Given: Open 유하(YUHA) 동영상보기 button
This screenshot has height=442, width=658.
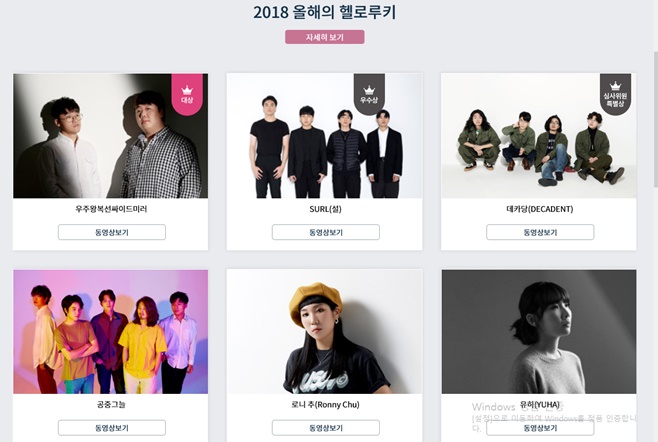Looking at the screenshot, I should [x=540, y=428].
